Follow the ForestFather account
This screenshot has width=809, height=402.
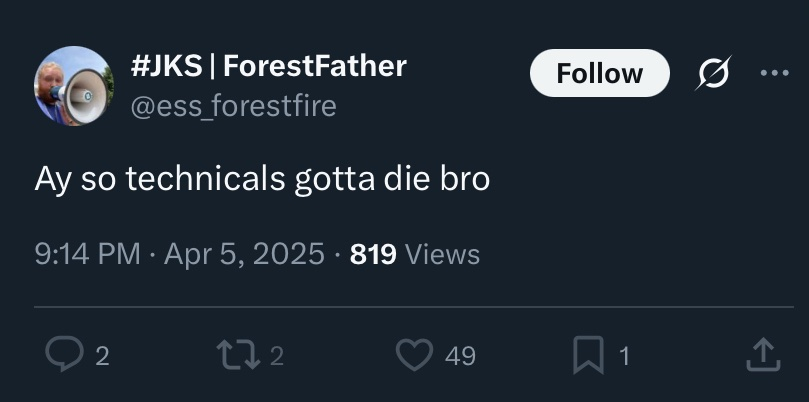pyautogui.click(x=599, y=73)
